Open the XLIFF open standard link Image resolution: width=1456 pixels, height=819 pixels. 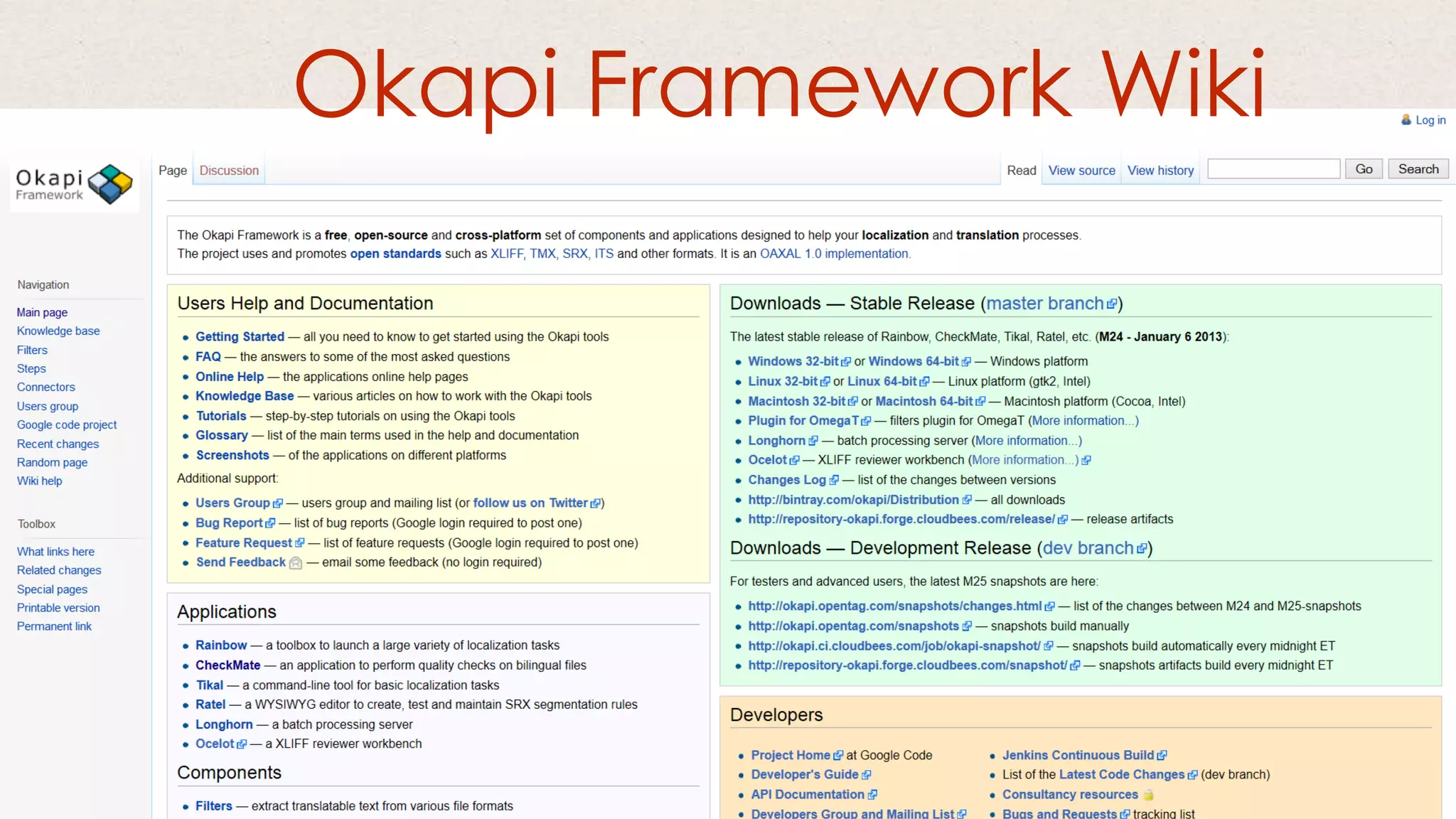506,254
